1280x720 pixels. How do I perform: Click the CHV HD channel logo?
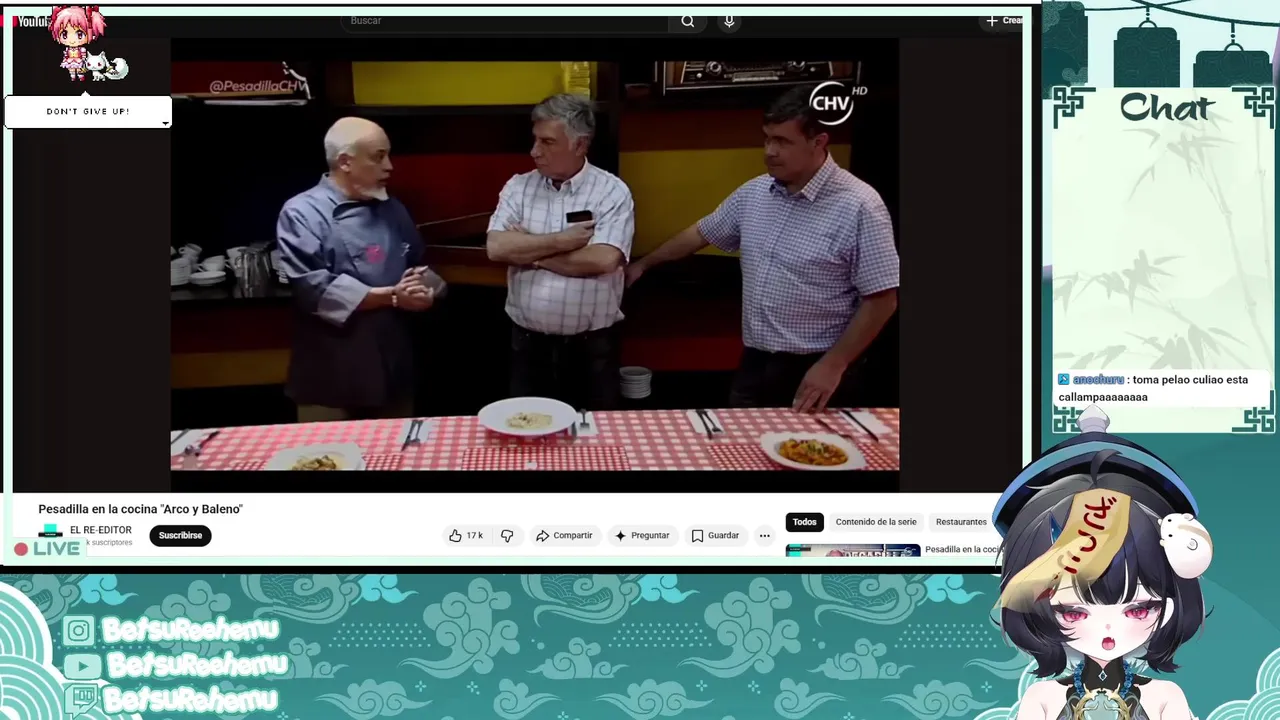click(837, 104)
